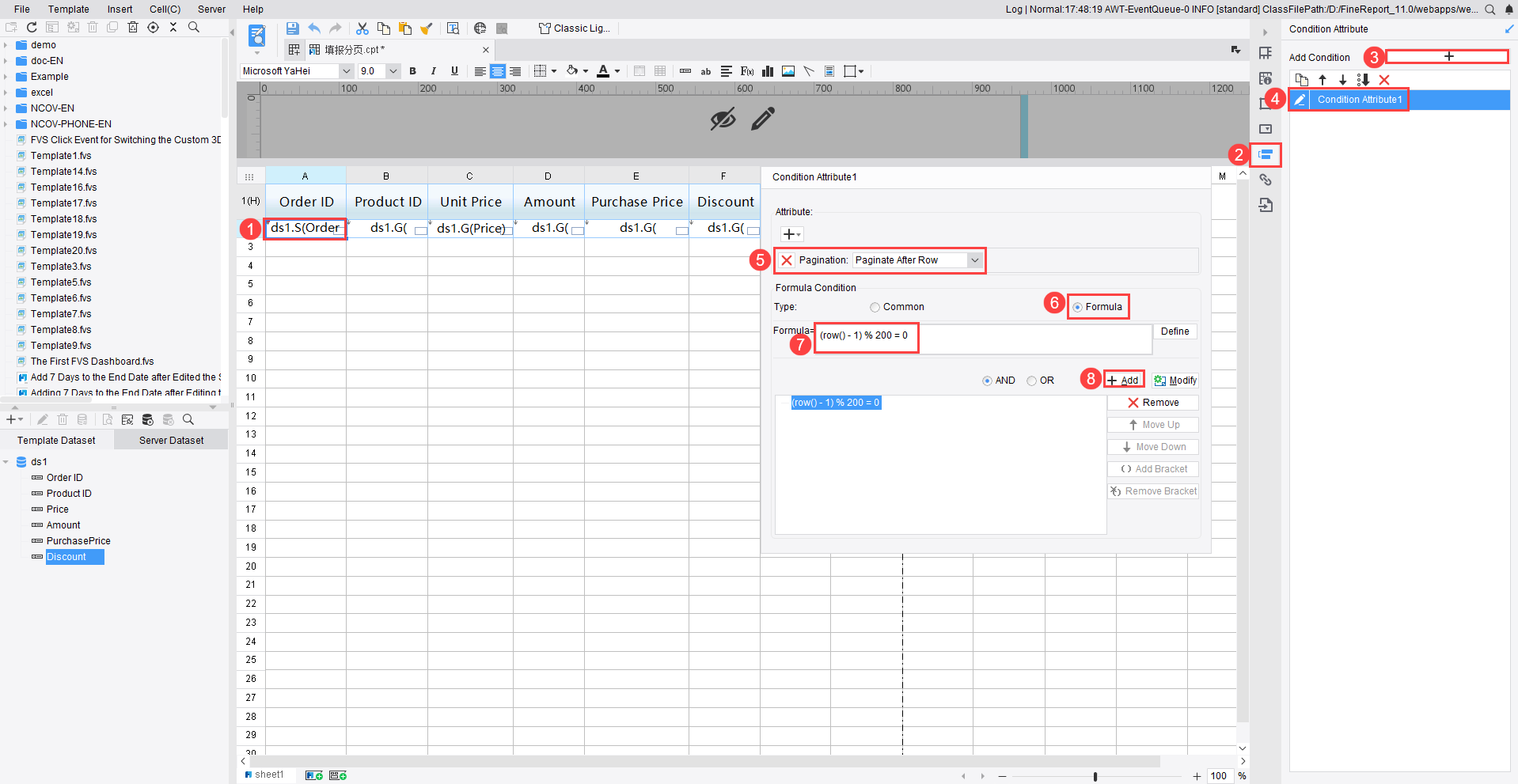
Task: Adjust the zoom slider handle in the status bar
Action: pos(1095,777)
